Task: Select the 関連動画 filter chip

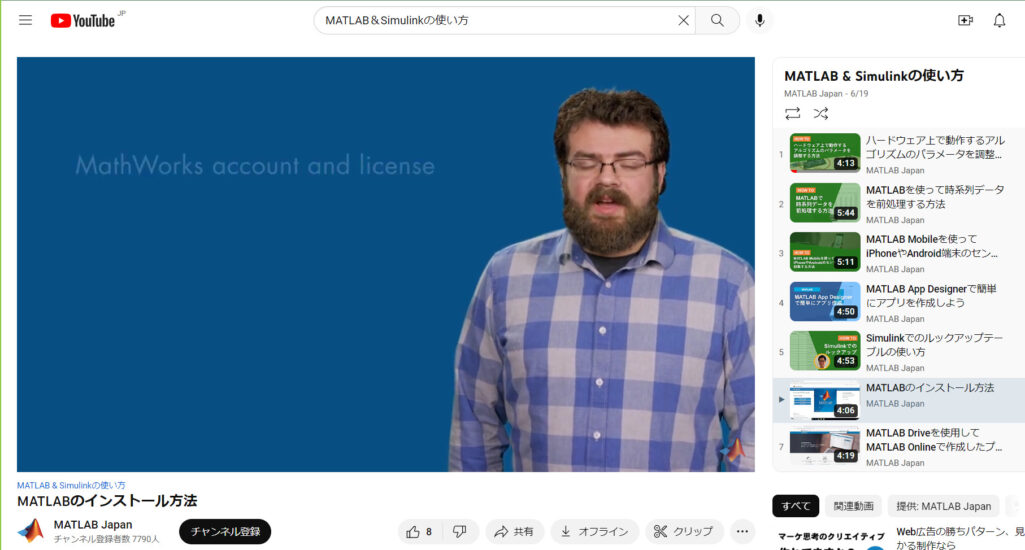Action: [x=853, y=506]
